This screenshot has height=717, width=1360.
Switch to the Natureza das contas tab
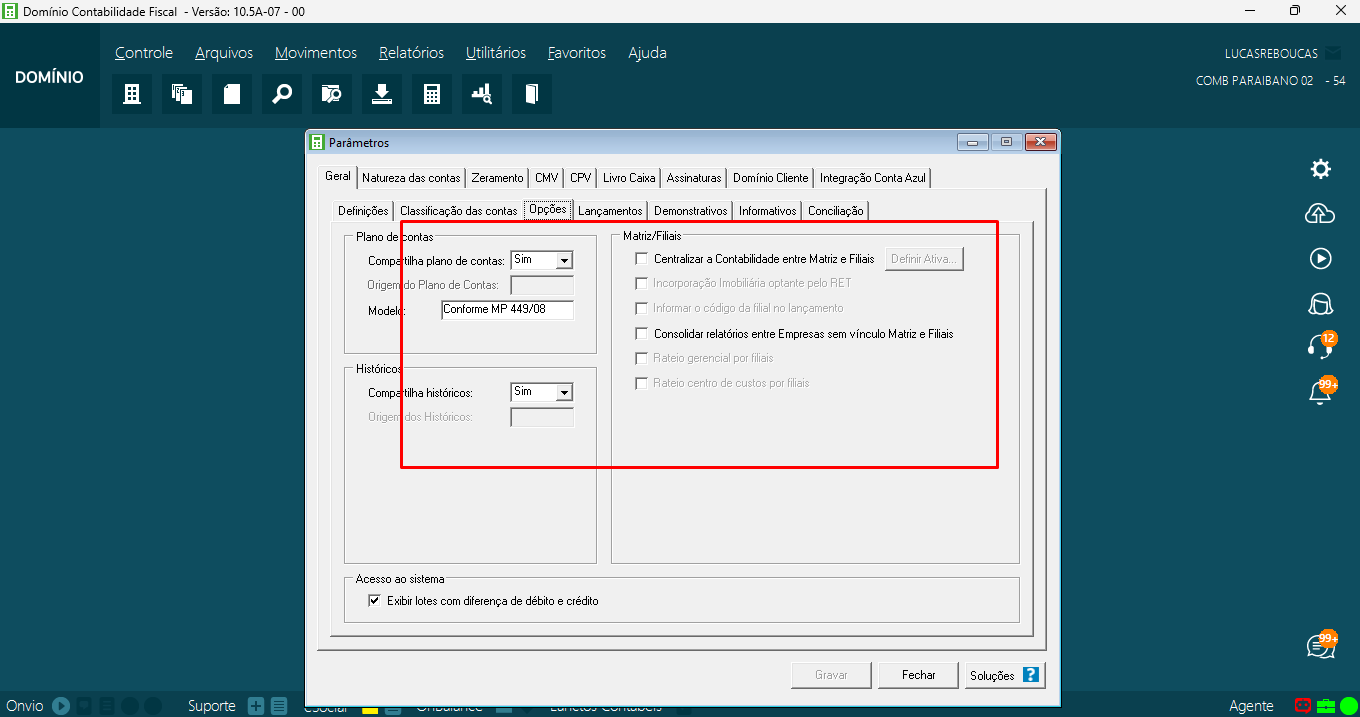pos(411,178)
